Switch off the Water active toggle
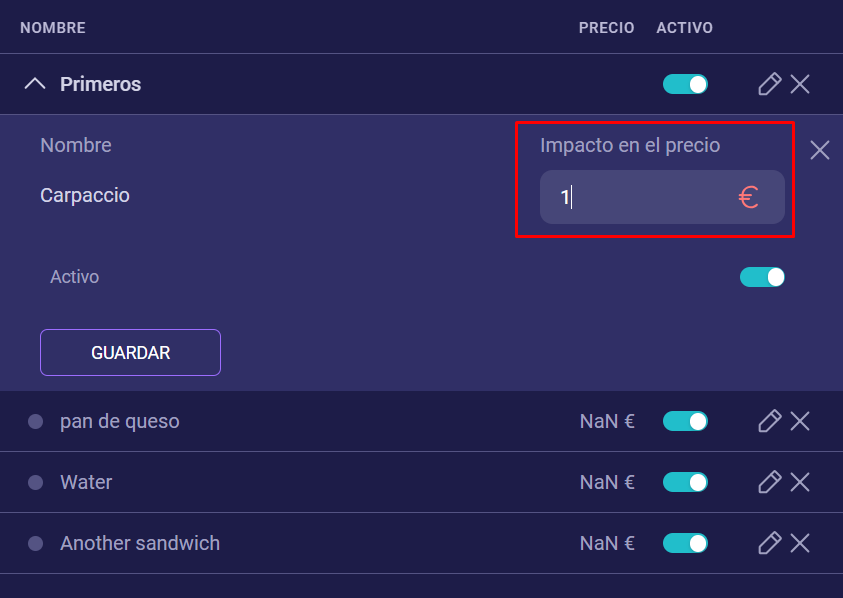The height and width of the screenshot is (598, 843). point(685,482)
